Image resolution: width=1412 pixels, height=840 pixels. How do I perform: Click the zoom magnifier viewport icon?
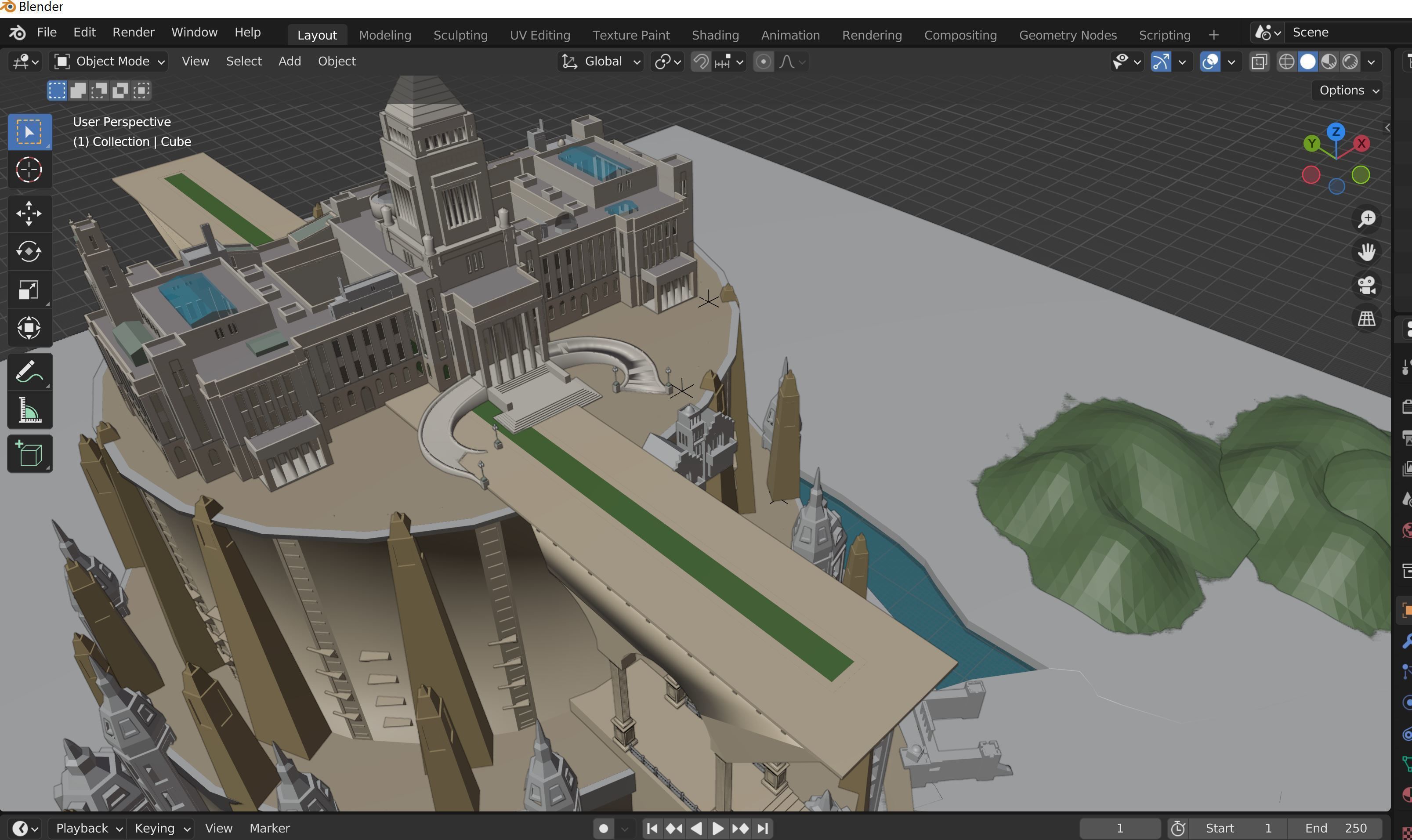1367,219
